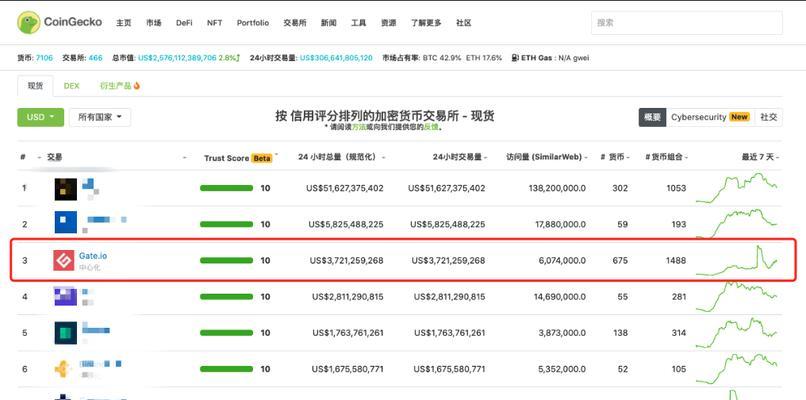Open the 工具 nav menu item
This screenshot has height=400, width=806.
(359, 23)
